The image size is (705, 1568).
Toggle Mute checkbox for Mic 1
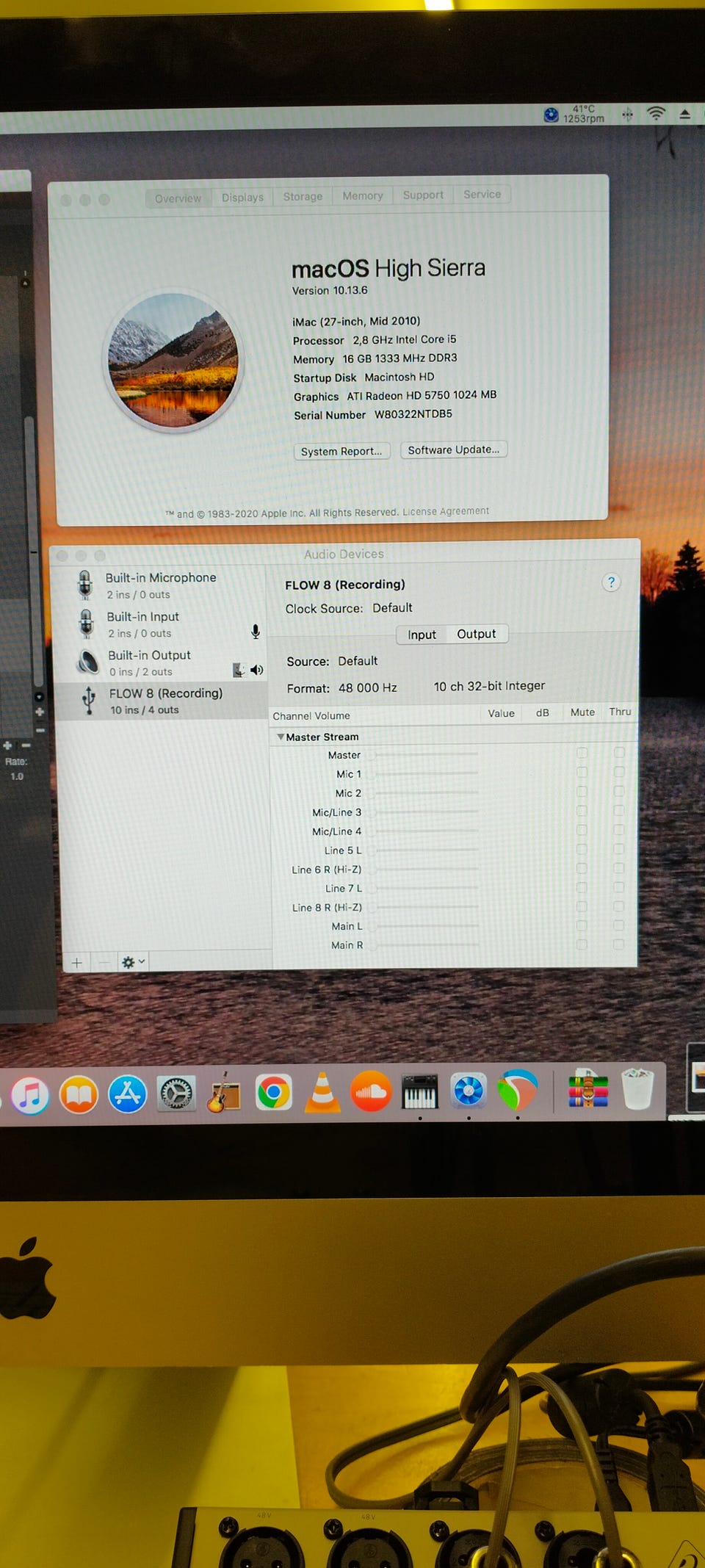click(582, 772)
